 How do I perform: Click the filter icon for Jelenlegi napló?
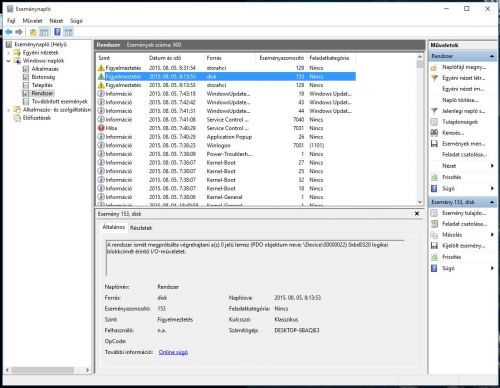(x=434, y=111)
